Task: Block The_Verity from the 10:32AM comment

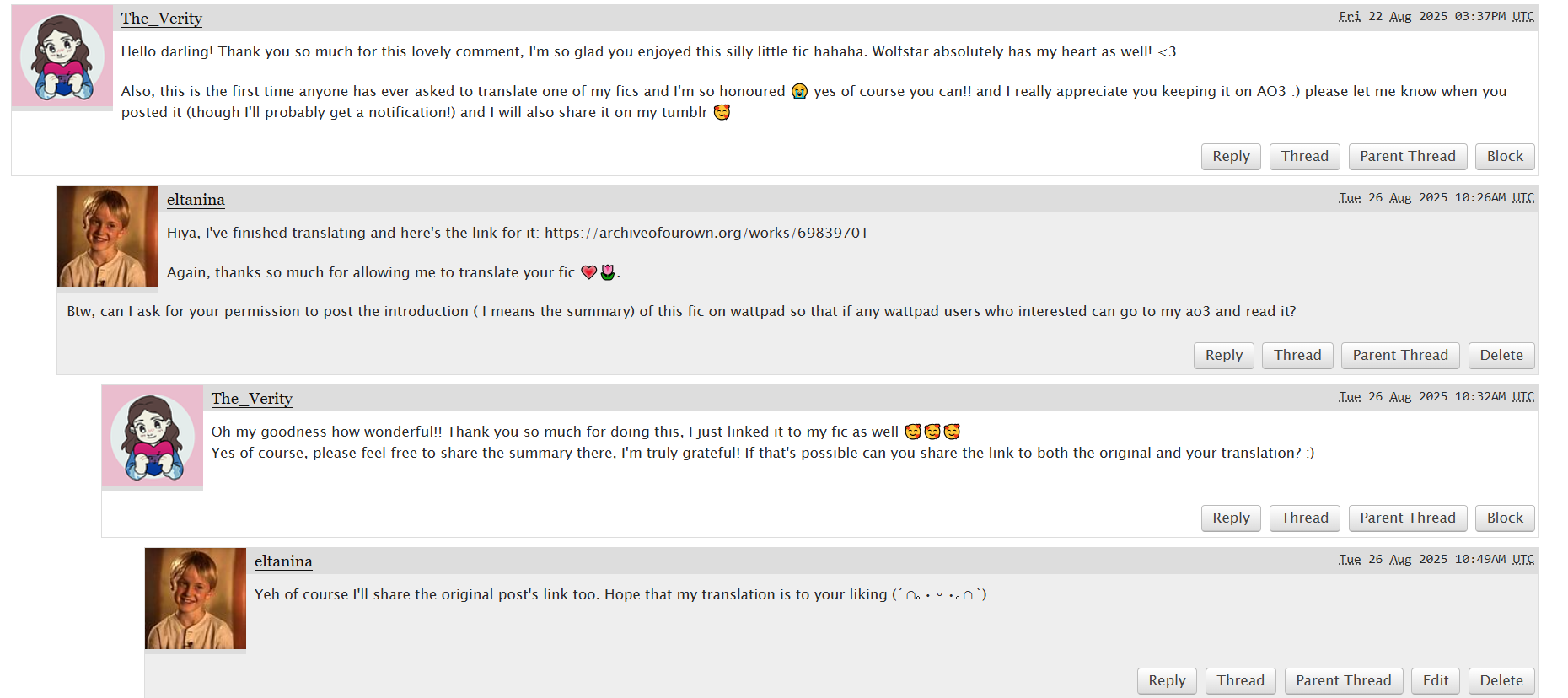Action: (x=1505, y=518)
